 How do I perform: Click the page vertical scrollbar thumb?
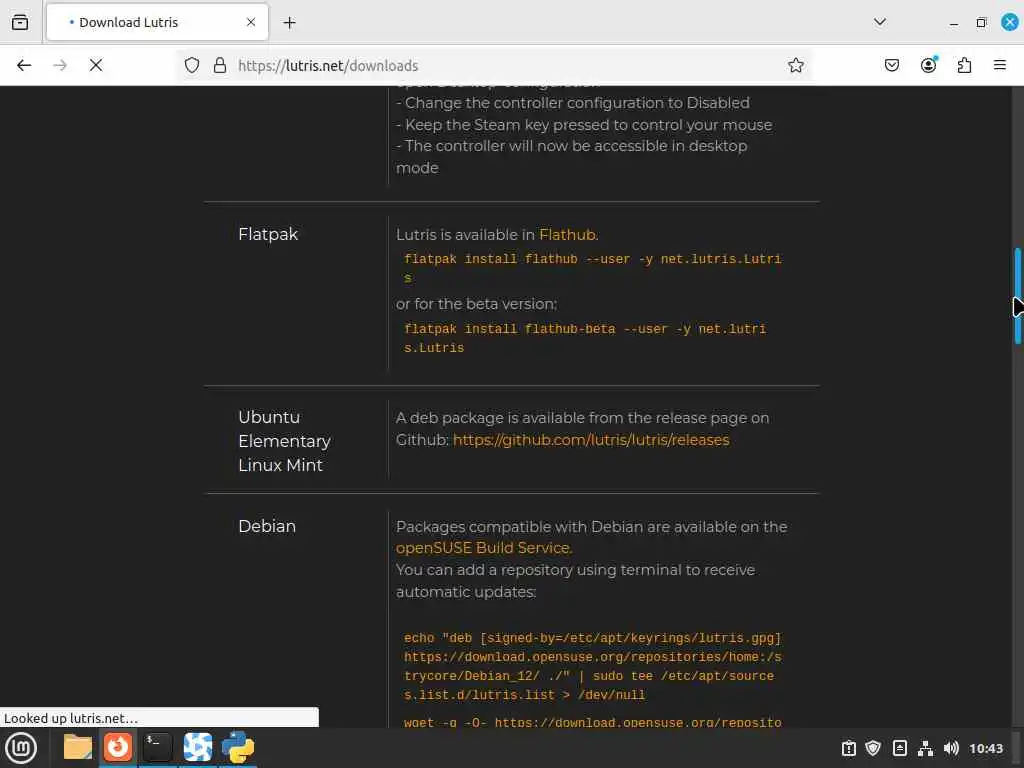(1017, 296)
